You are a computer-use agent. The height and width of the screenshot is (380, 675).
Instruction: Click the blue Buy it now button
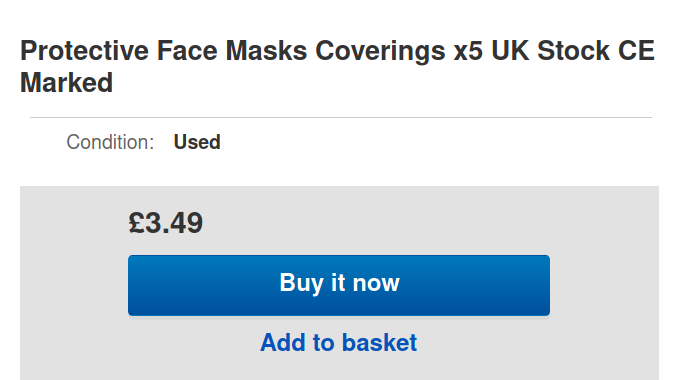pos(339,285)
